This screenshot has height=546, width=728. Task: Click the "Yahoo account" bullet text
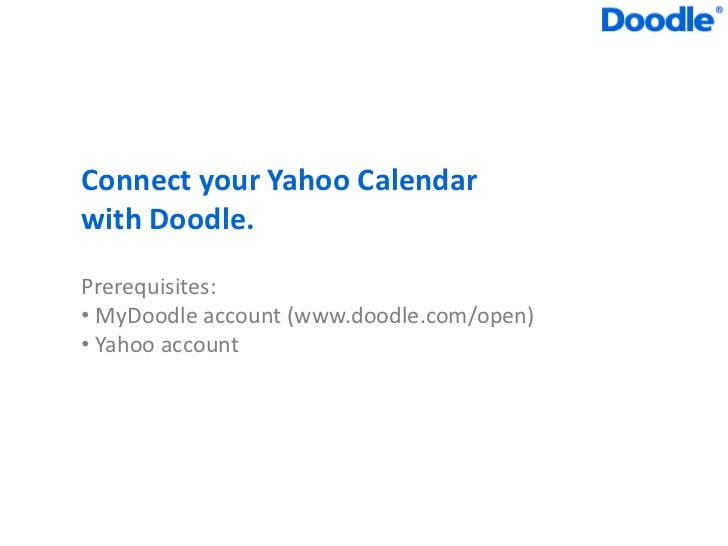[167, 345]
